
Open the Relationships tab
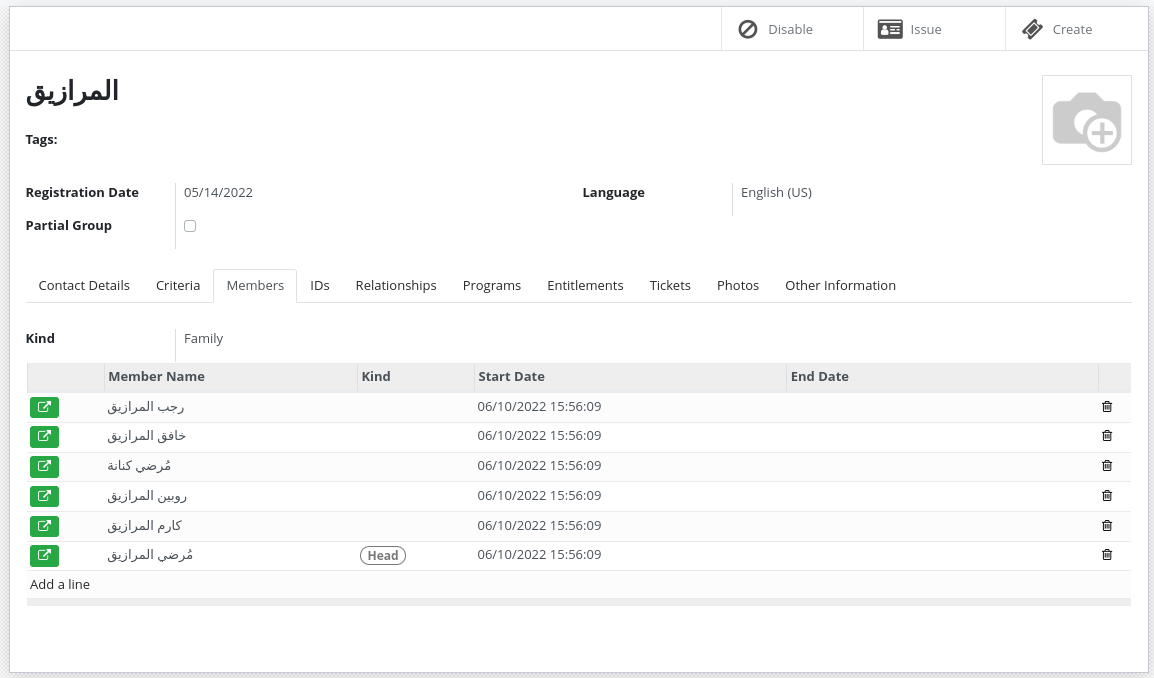point(395,285)
